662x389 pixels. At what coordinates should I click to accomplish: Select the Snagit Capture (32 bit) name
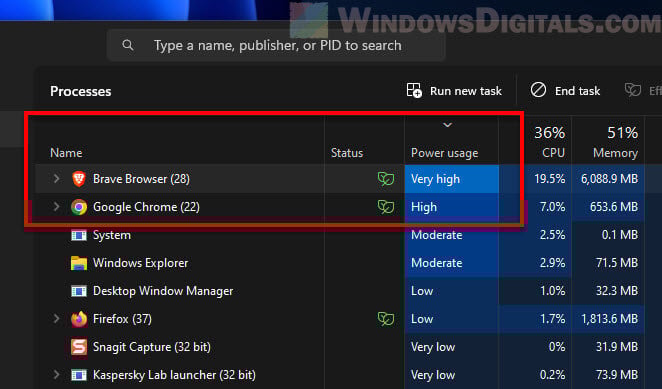[152, 347]
